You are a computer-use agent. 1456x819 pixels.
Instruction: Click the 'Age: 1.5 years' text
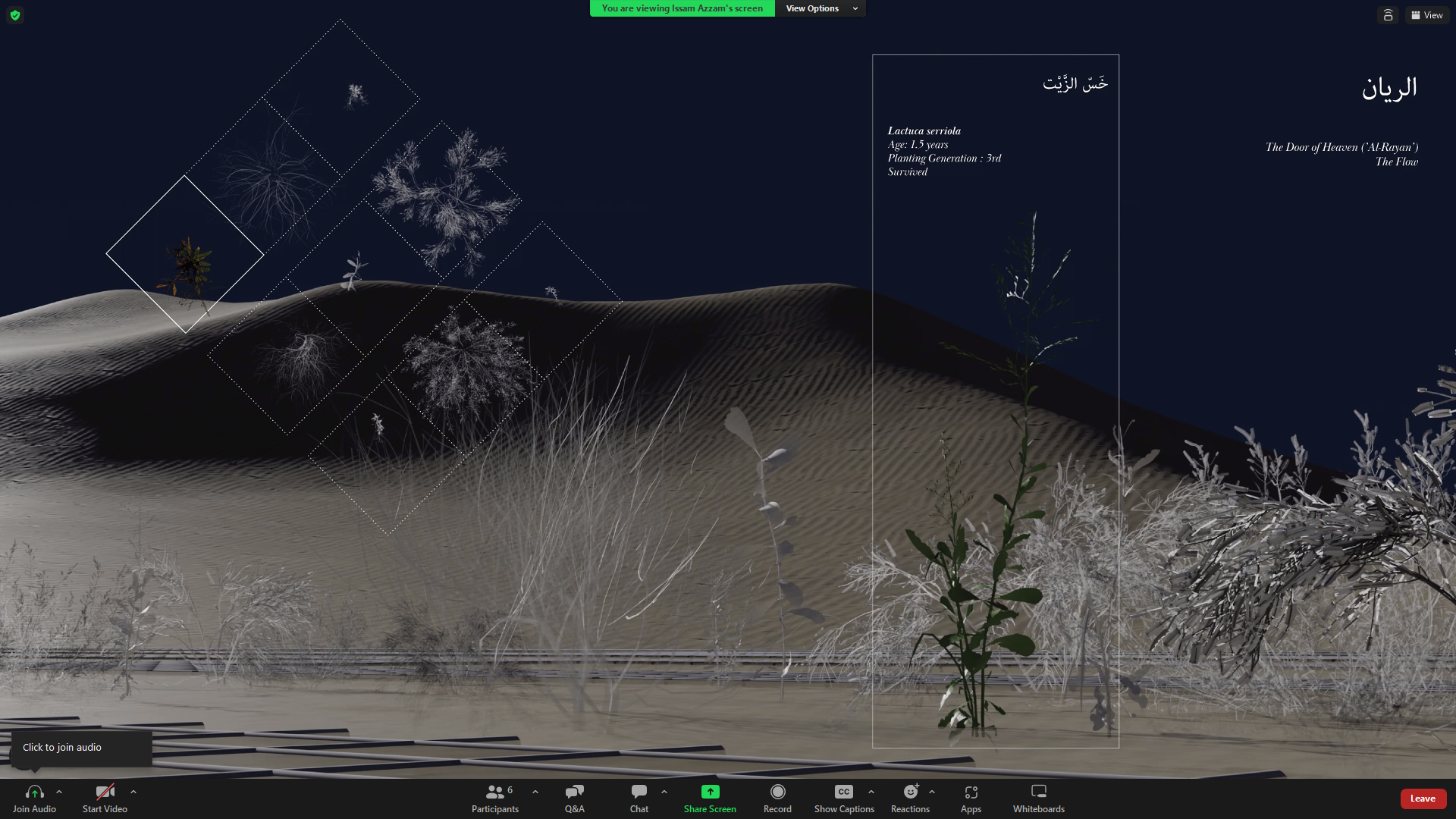pos(918,145)
